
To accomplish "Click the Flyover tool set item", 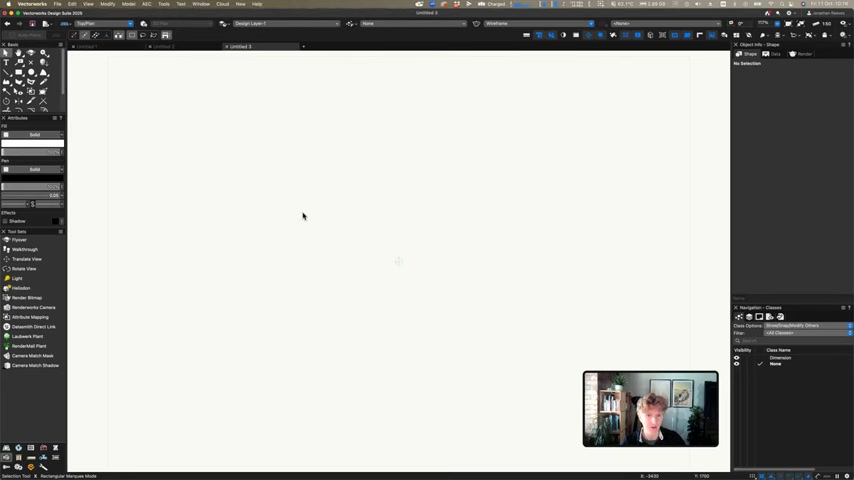I will 19,240.
